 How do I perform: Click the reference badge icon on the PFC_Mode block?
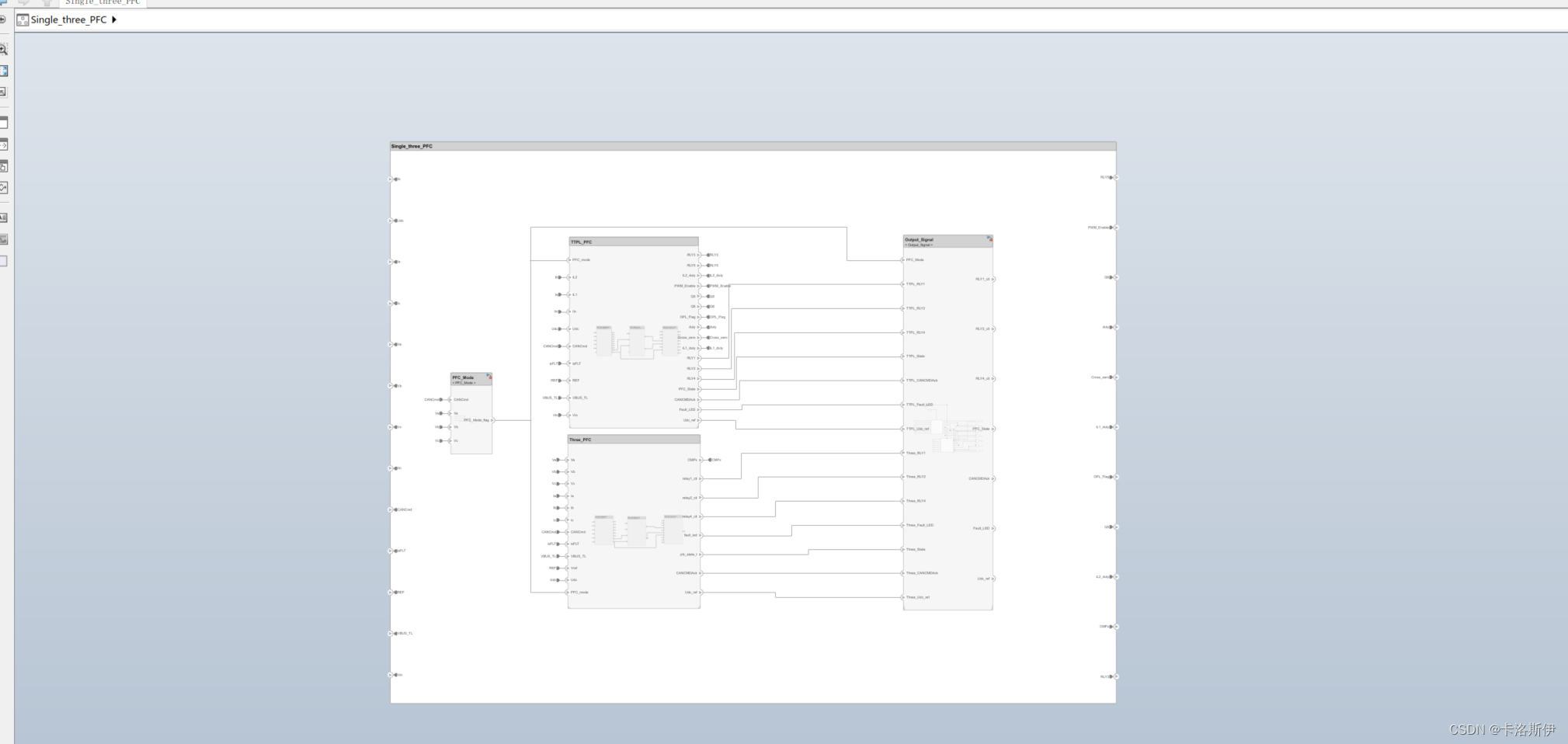click(489, 377)
